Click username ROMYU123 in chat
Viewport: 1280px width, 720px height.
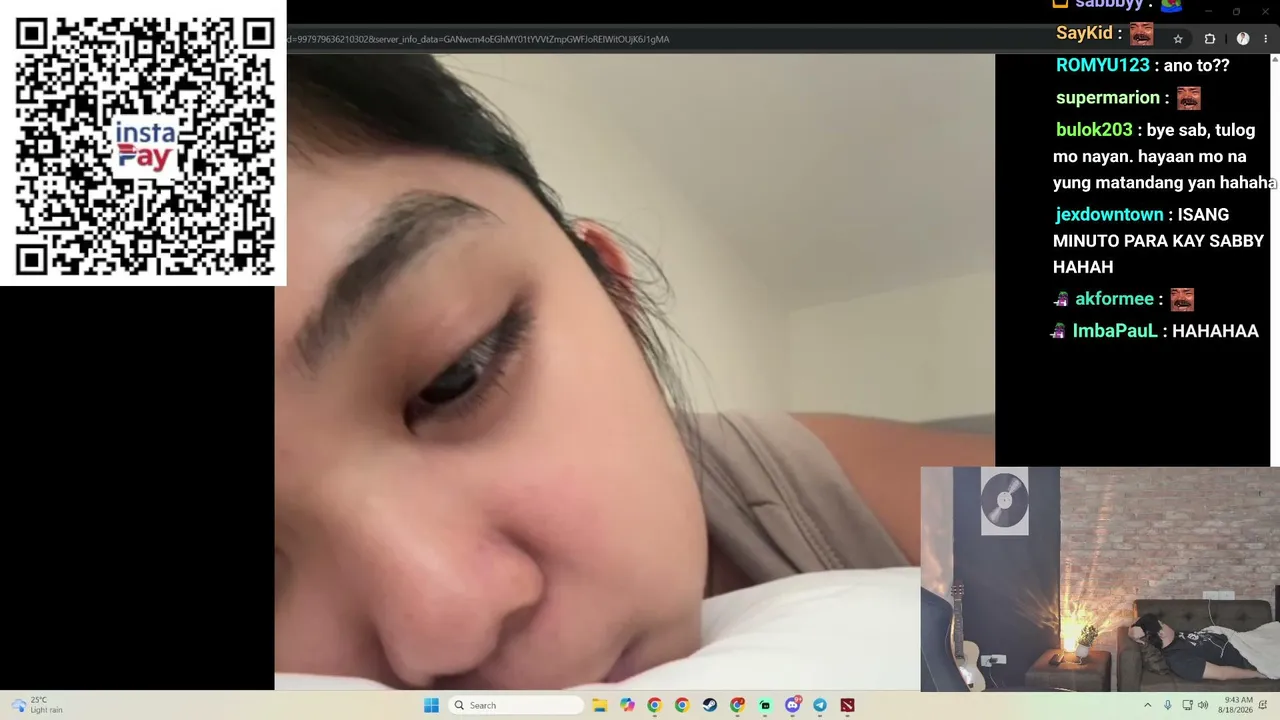click(x=1102, y=65)
